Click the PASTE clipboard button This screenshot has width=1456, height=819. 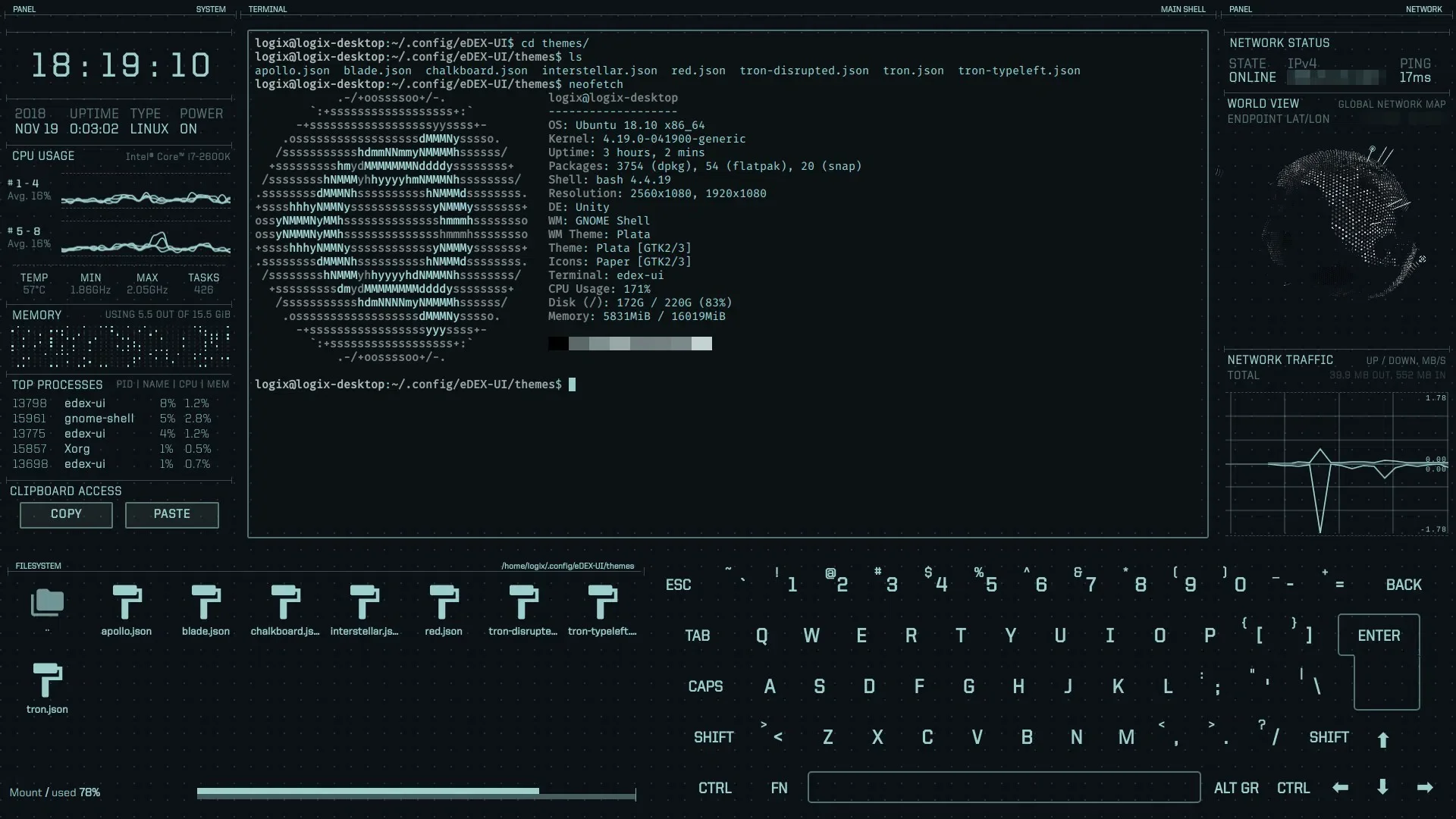pos(172,513)
